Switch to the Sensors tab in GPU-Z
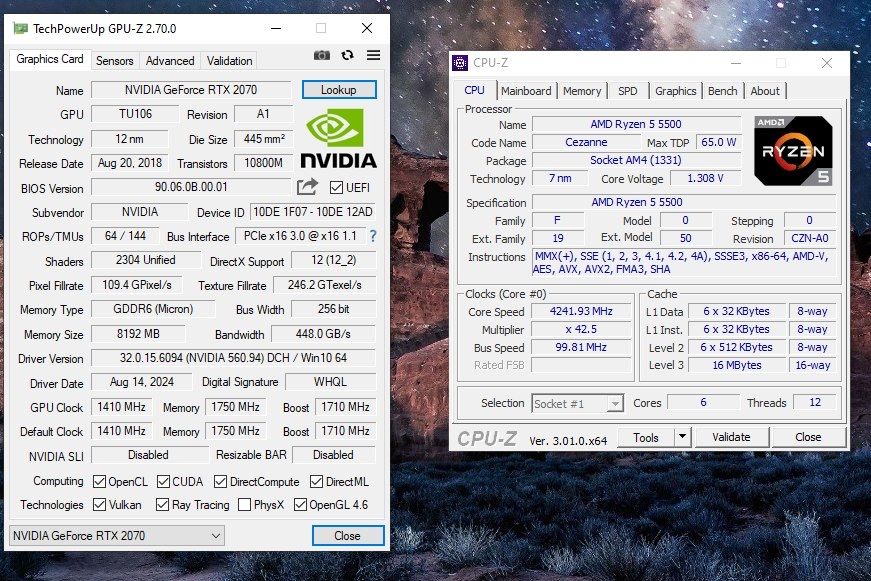This screenshot has width=871, height=581. [114, 61]
